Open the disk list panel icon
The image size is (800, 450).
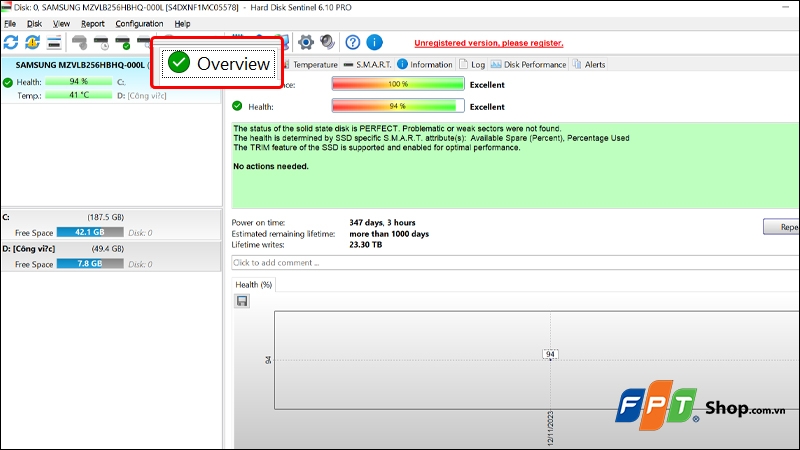pos(54,42)
